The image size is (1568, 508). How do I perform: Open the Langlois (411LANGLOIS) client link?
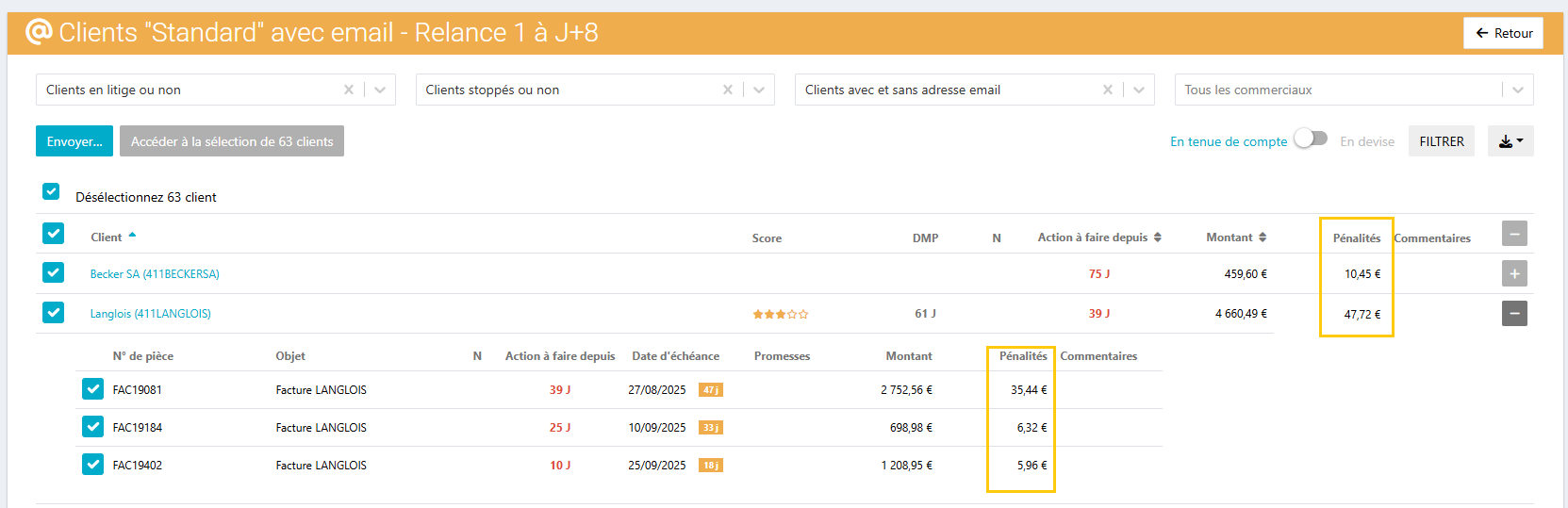(x=151, y=314)
